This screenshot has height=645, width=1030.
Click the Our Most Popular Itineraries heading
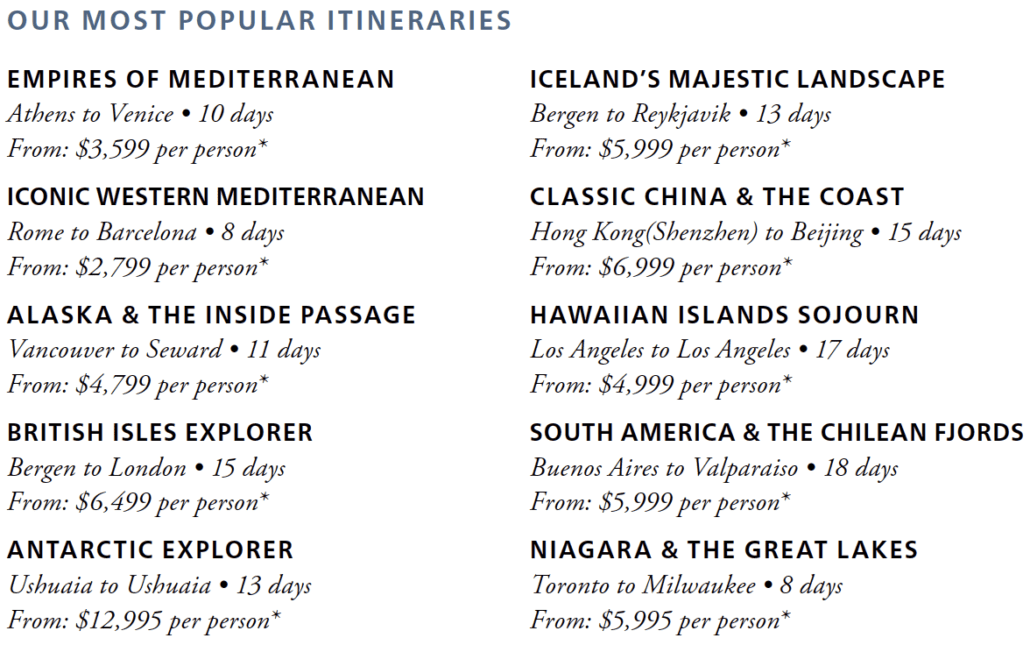259,20
